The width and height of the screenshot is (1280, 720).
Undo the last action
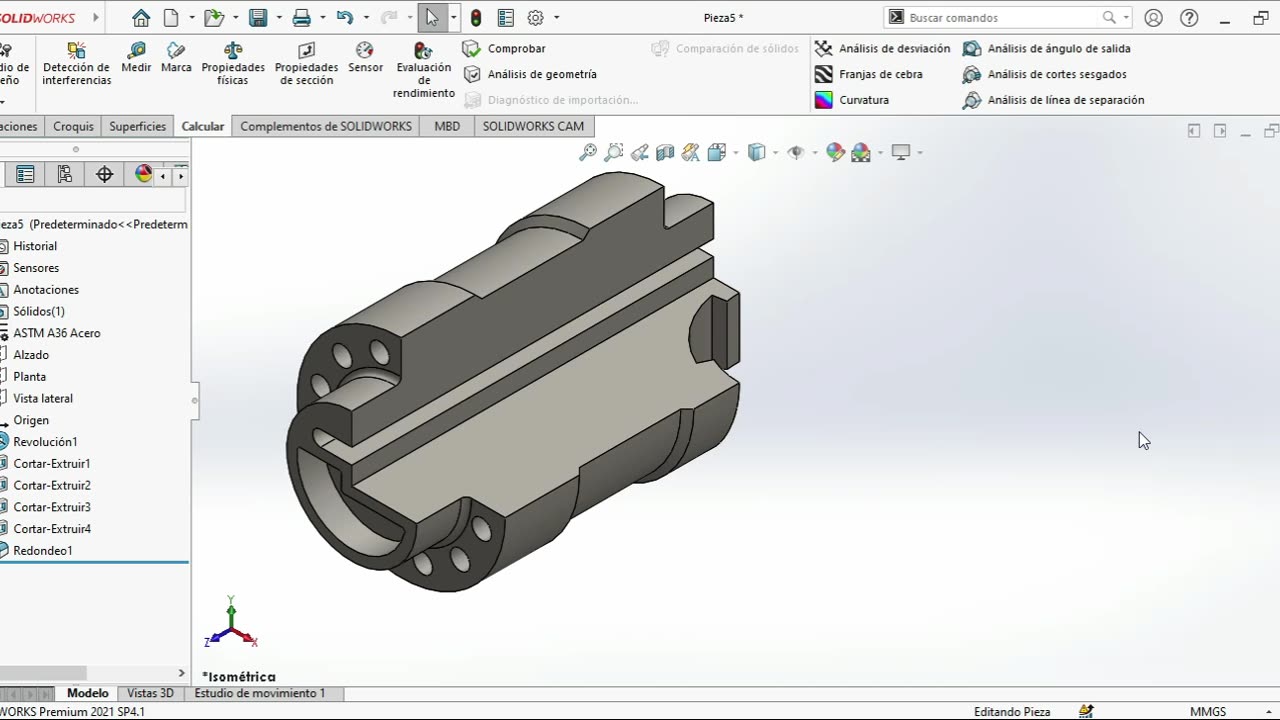point(345,17)
